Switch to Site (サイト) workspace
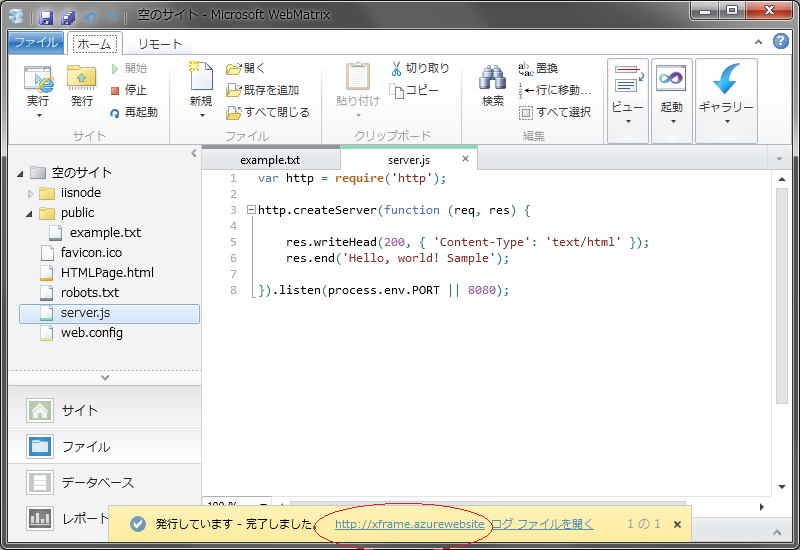 [x=105, y=410]
